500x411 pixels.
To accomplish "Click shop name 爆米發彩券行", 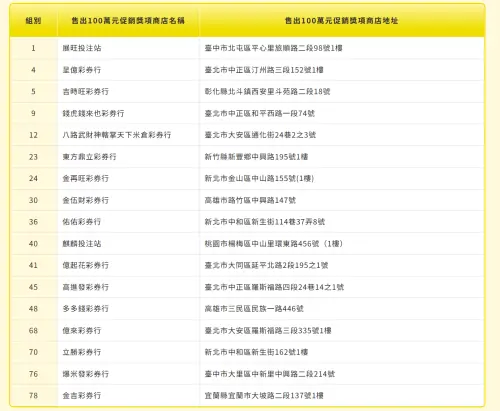I will (86, 374).
